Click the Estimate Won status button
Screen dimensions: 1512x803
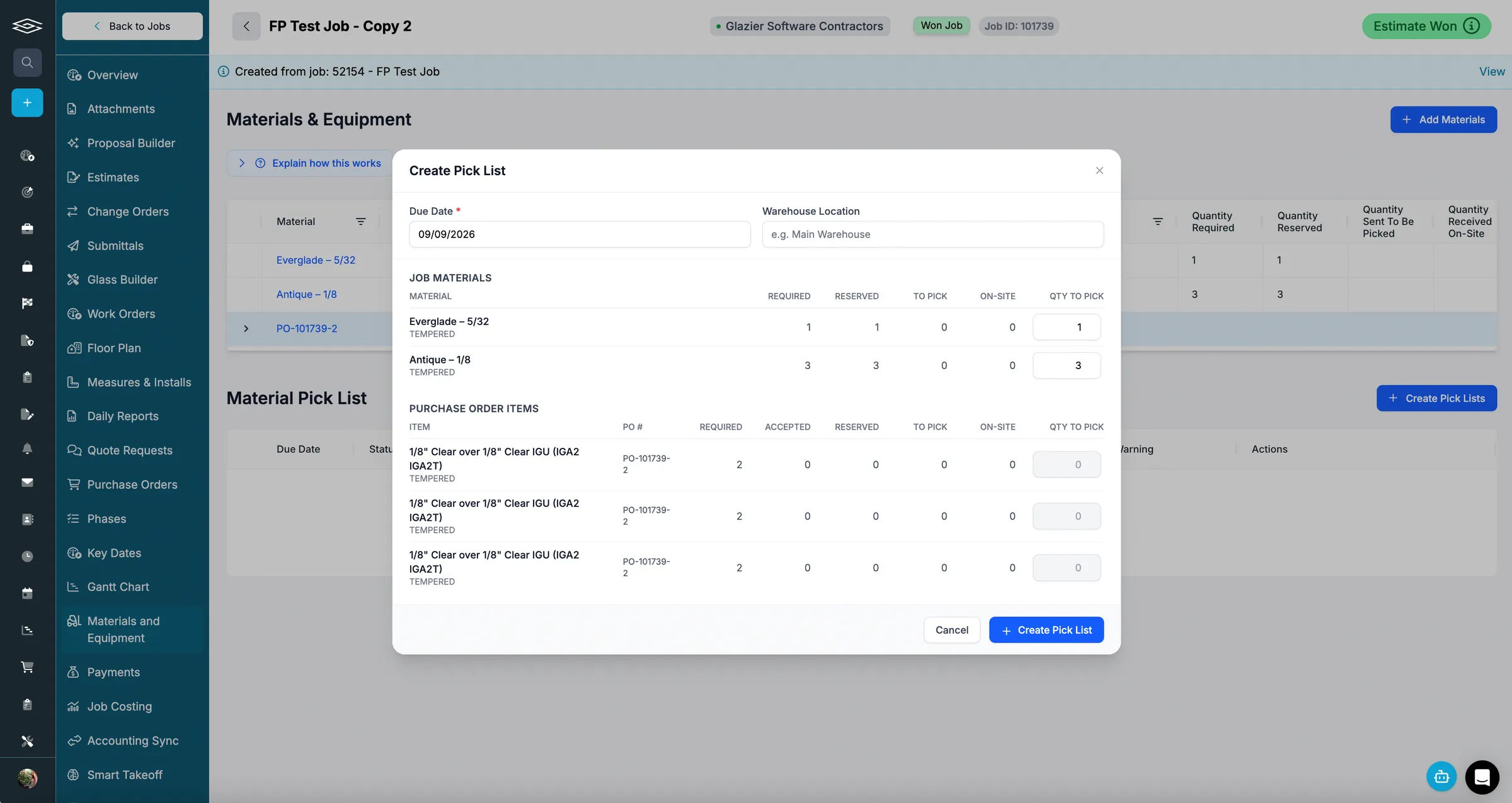click(1426, 26)
